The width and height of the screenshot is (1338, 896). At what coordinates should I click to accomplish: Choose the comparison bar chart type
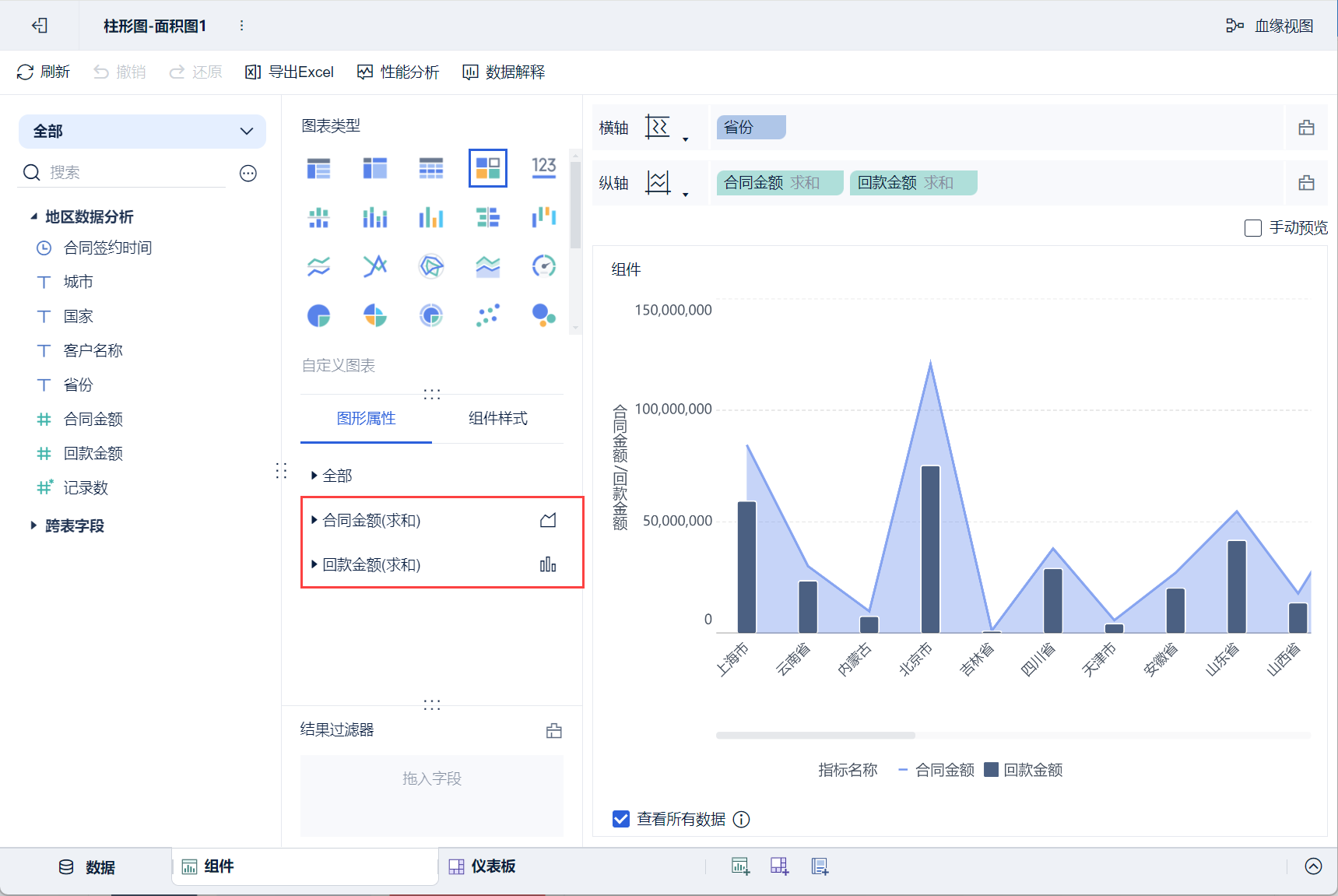[488, 218]
